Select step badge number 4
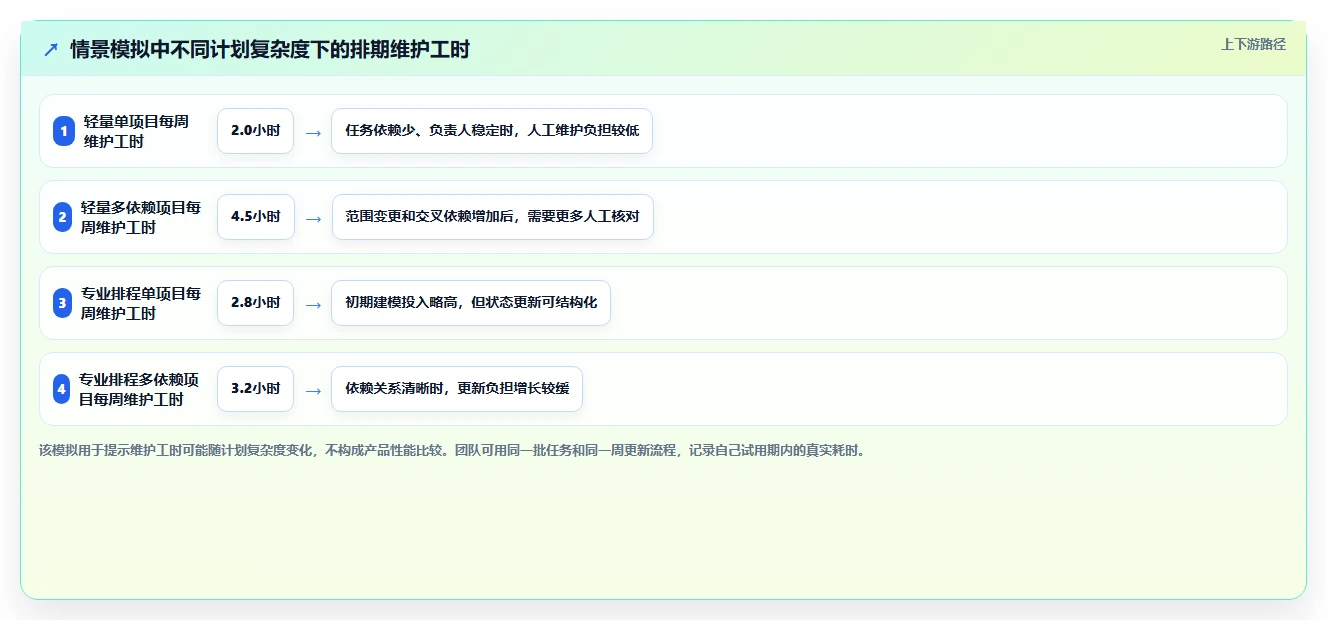Viewport: 1327px width, 620px height. pos(61,389)
